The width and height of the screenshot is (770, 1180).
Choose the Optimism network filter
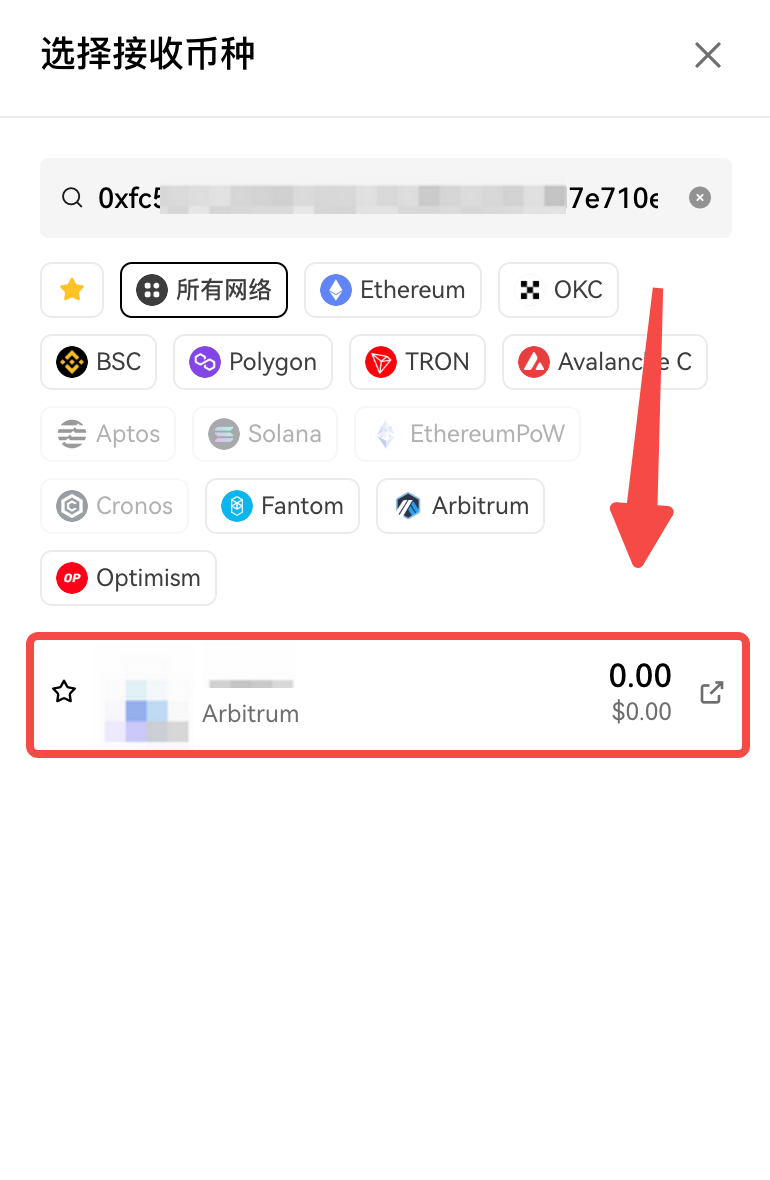(x=128, y=578)
